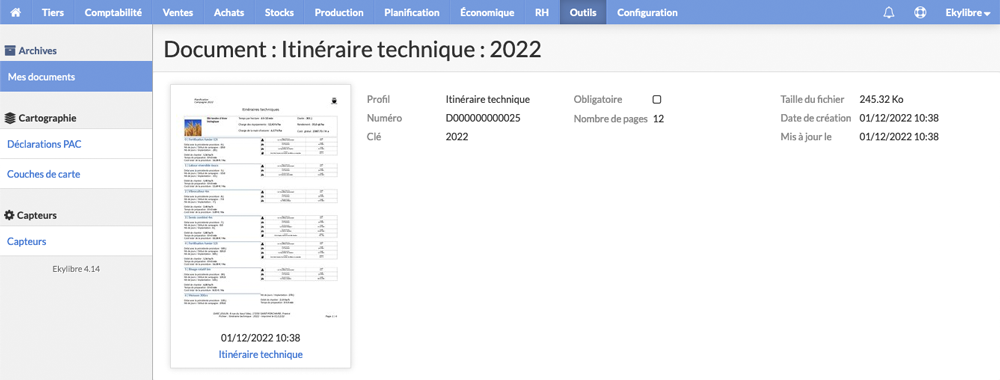This screenshot has width=1000, height=380.
Task: Click the Profil value Itinéraire technique
Action: click(x=488, y=99)
